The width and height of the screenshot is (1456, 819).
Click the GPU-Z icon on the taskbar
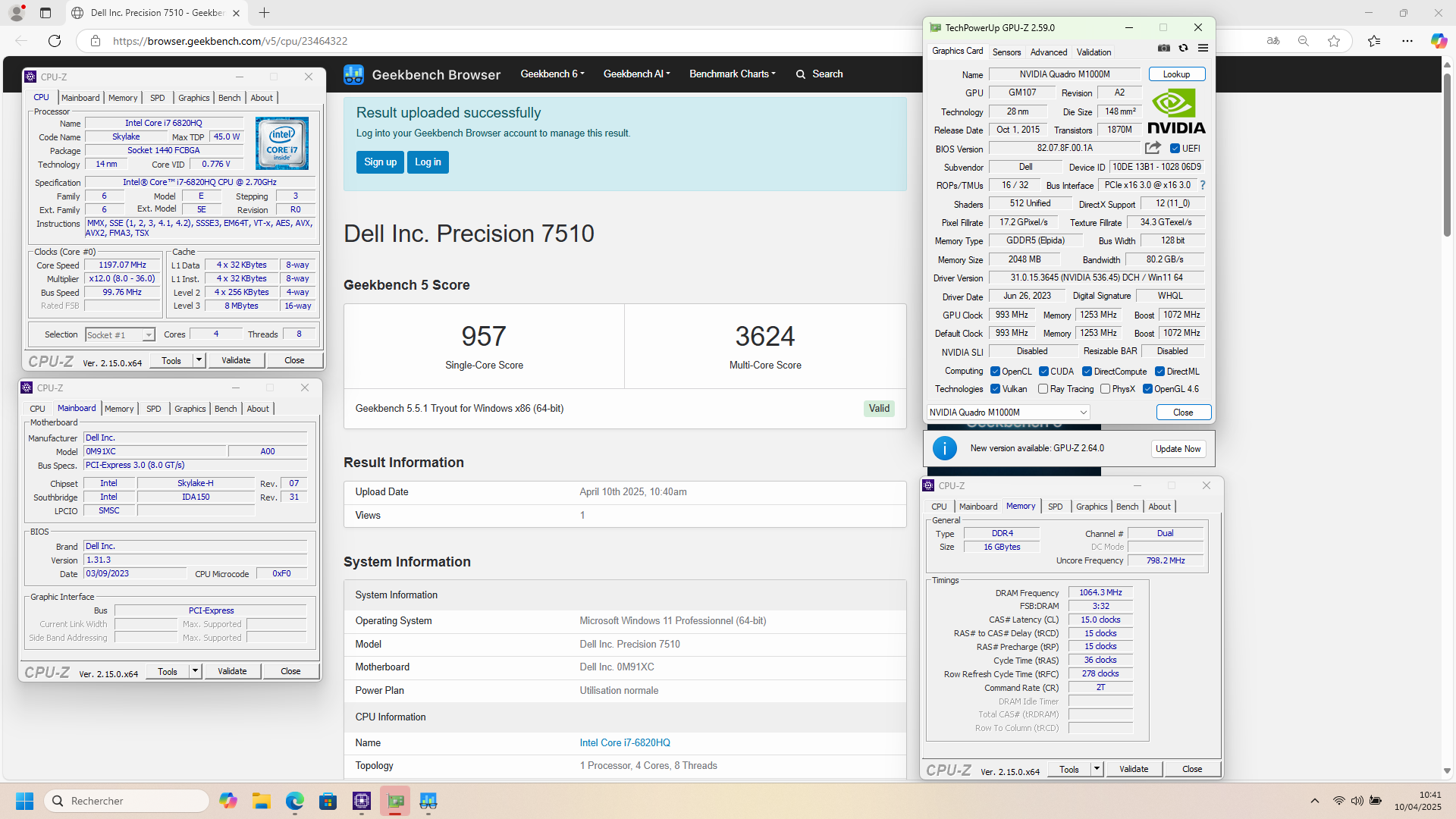pos(395,801)
